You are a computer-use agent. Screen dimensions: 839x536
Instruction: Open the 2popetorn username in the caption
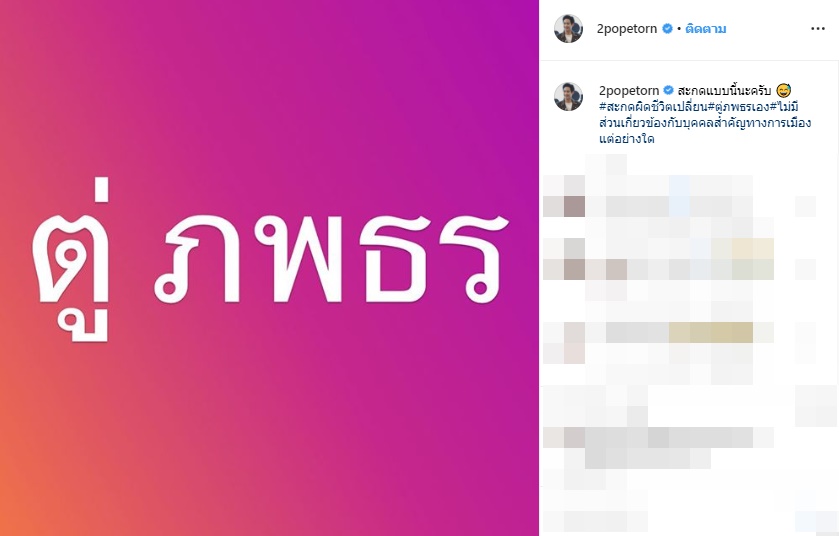pyautogui.click(x=629, y=90)
